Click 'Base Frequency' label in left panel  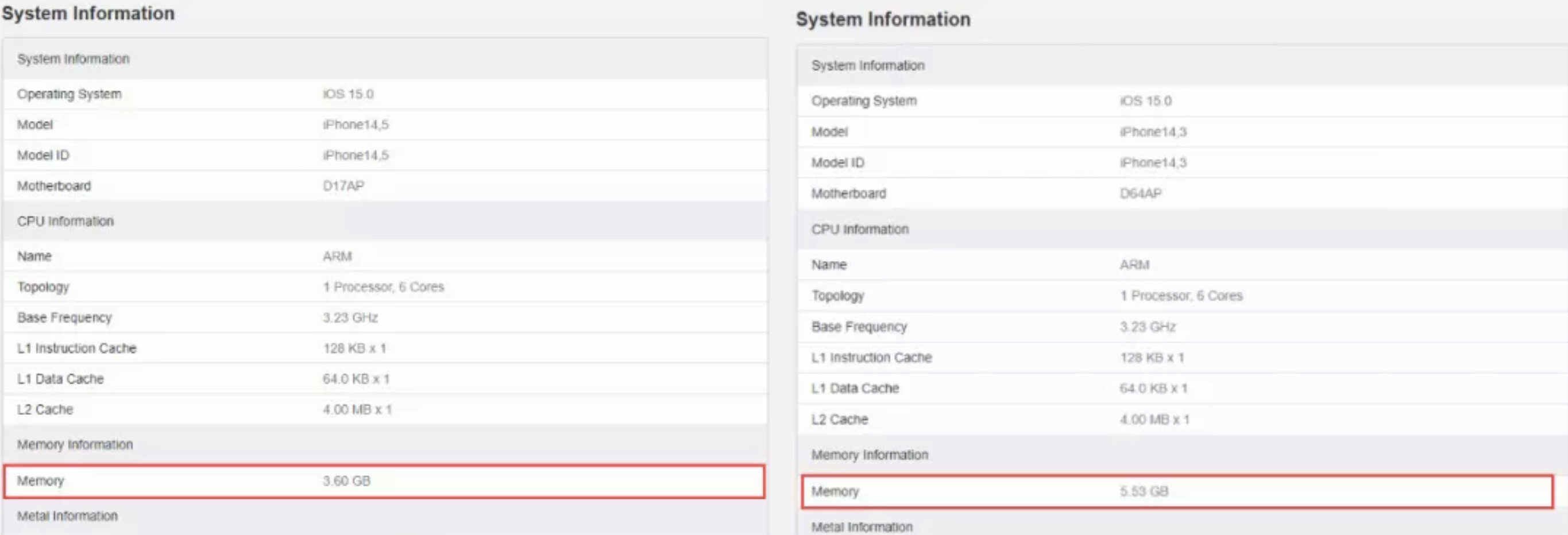click(x=64, y=317)
